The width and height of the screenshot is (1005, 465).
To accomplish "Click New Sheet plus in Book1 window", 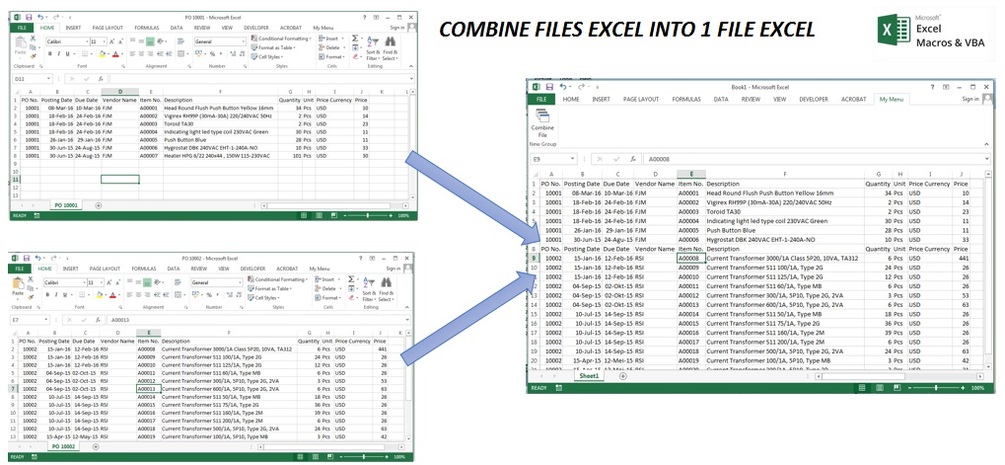I will [x=622, y=376].
